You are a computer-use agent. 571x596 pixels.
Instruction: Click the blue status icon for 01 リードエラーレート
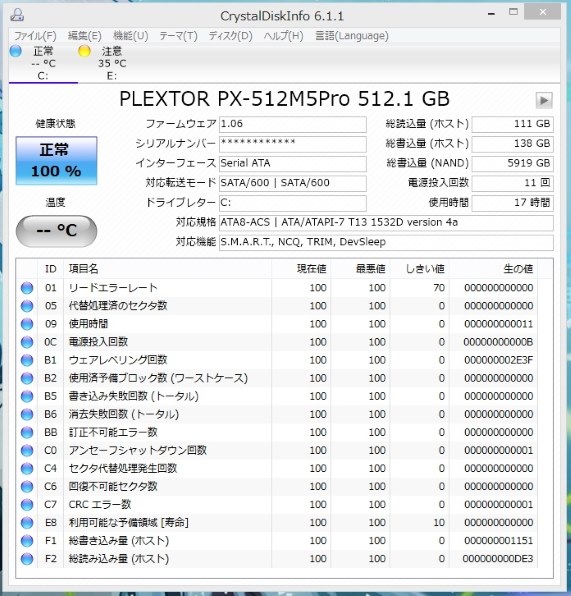[x=27, y=288]
